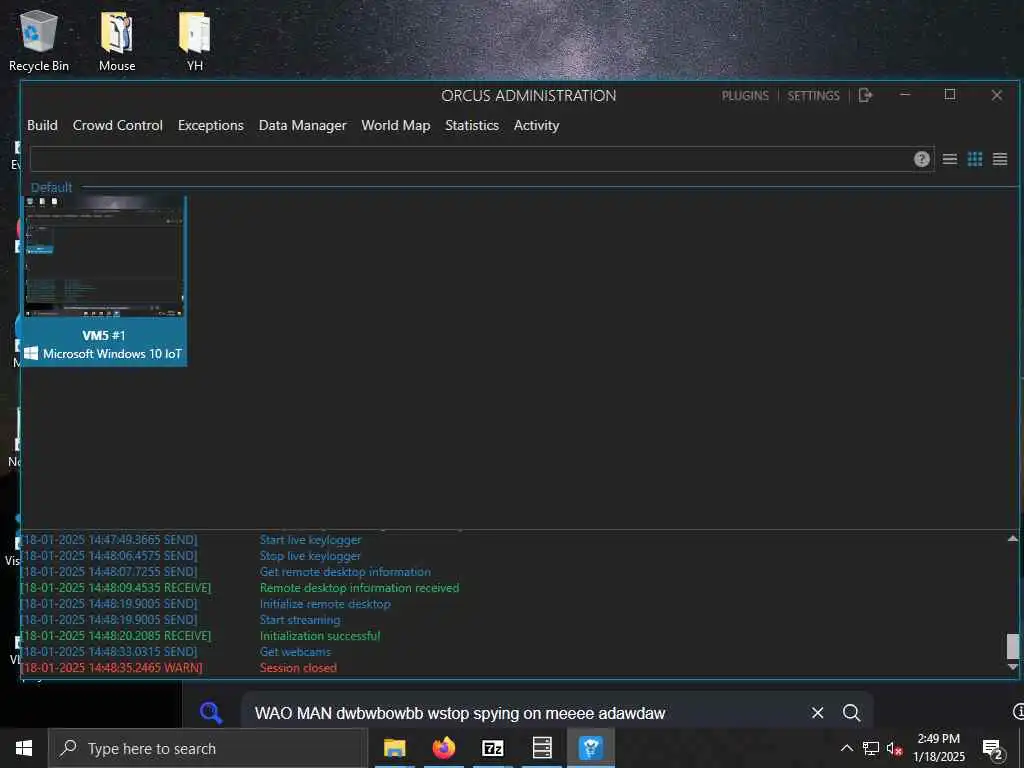The image size is (1024, 768).
Task: Click the 'Get webcams' log entry
Action: pos(295,652)
